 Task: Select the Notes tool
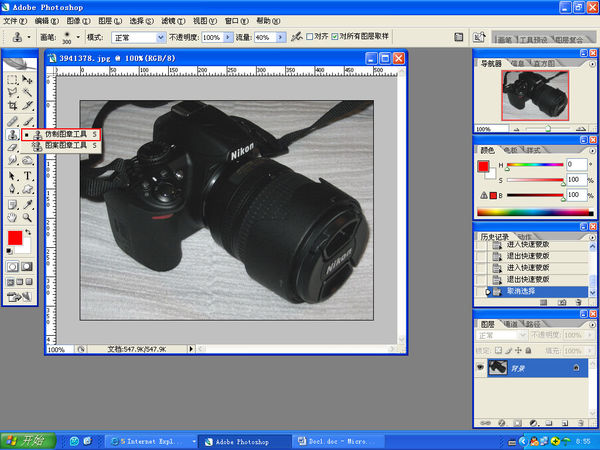tap(12, 205)
